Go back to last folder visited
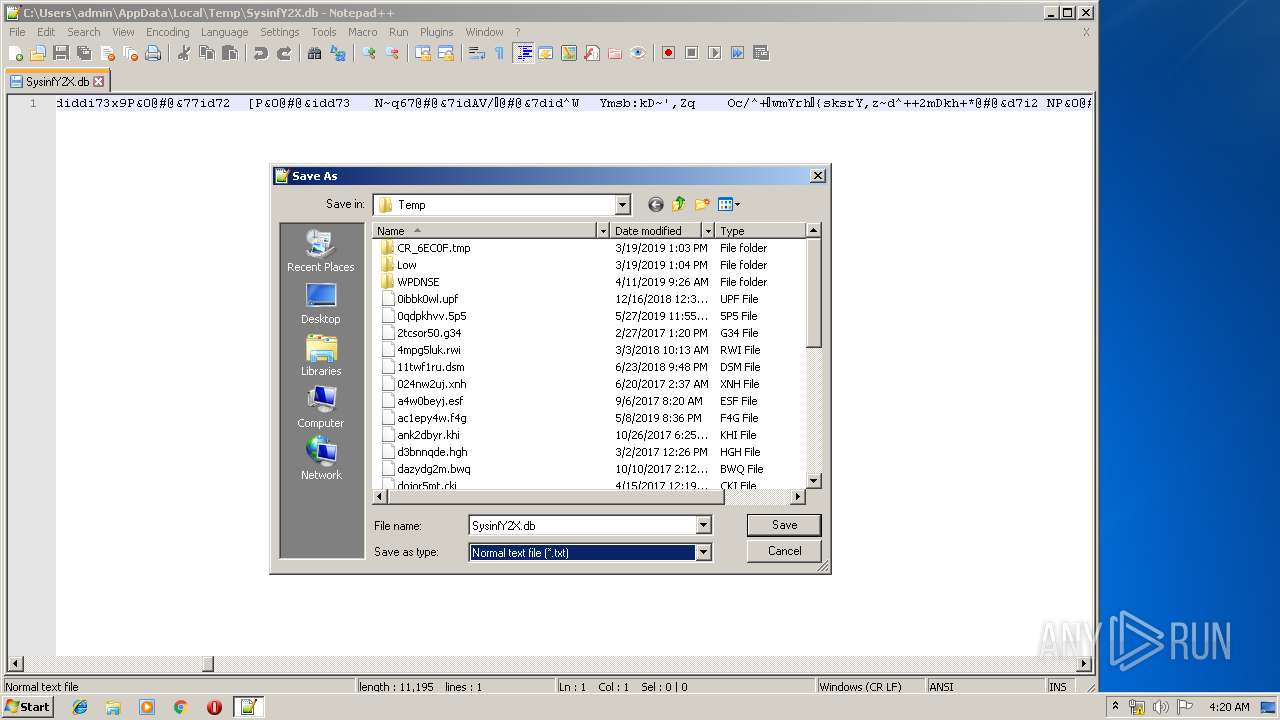 pos(655,204)
